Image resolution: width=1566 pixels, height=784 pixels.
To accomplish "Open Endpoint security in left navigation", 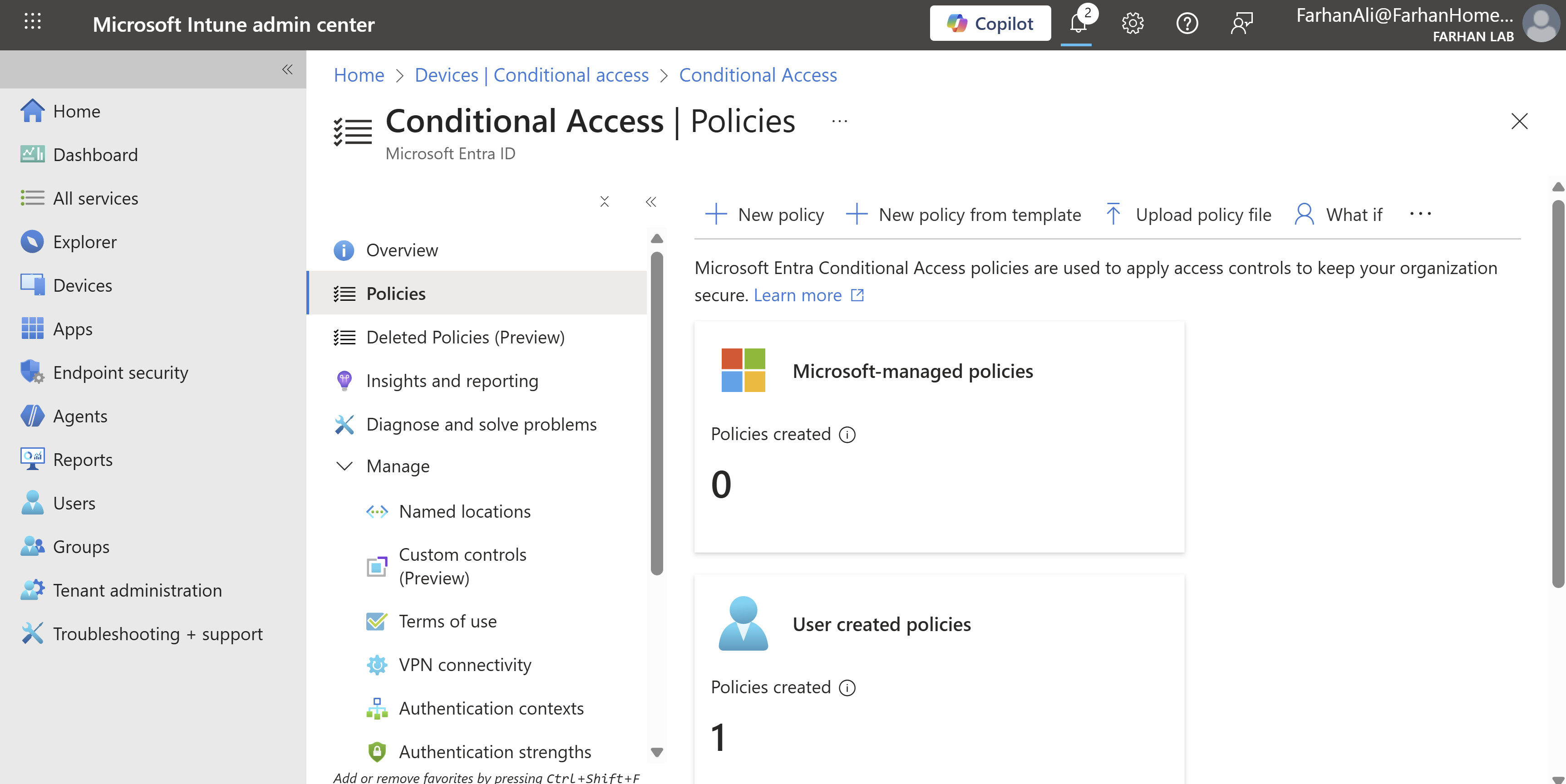I will 120,372.
